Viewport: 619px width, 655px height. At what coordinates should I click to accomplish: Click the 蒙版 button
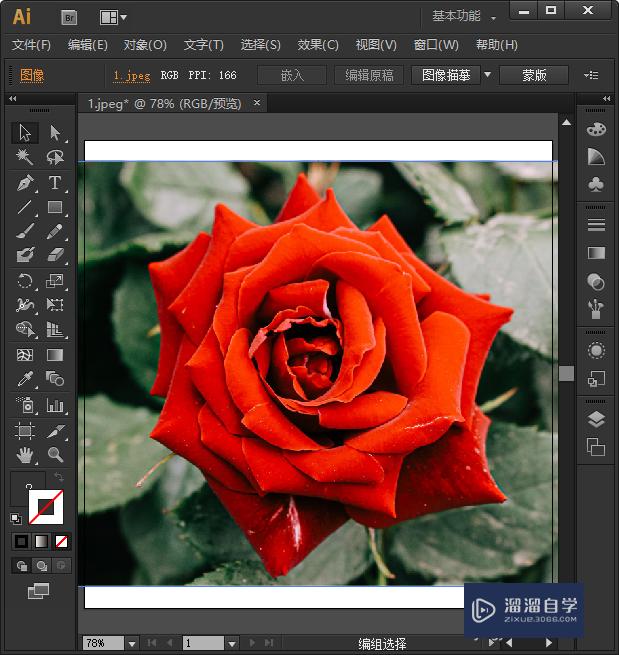point(534,75)
